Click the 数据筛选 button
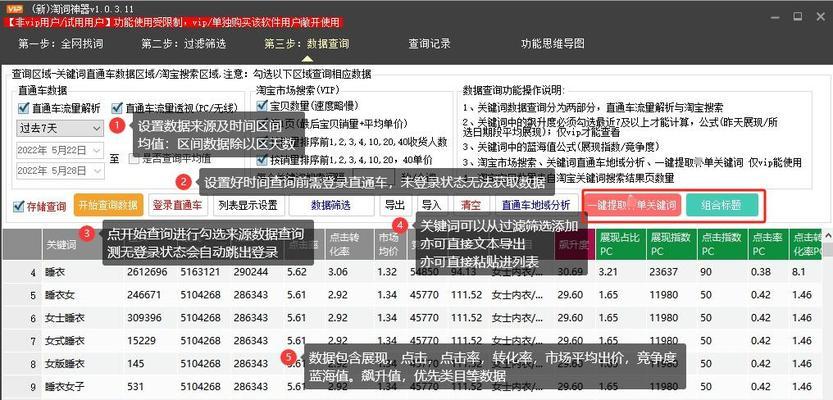The height and width of the screenshot is (400, 833). click(332, 206)
